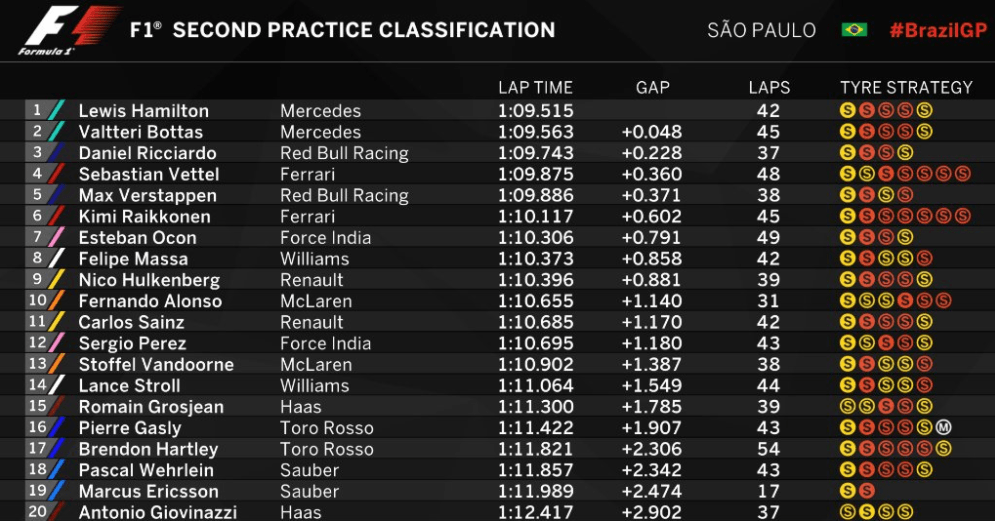Click the first tyre icon in Lewis Hamilton's row

[847, 110]
